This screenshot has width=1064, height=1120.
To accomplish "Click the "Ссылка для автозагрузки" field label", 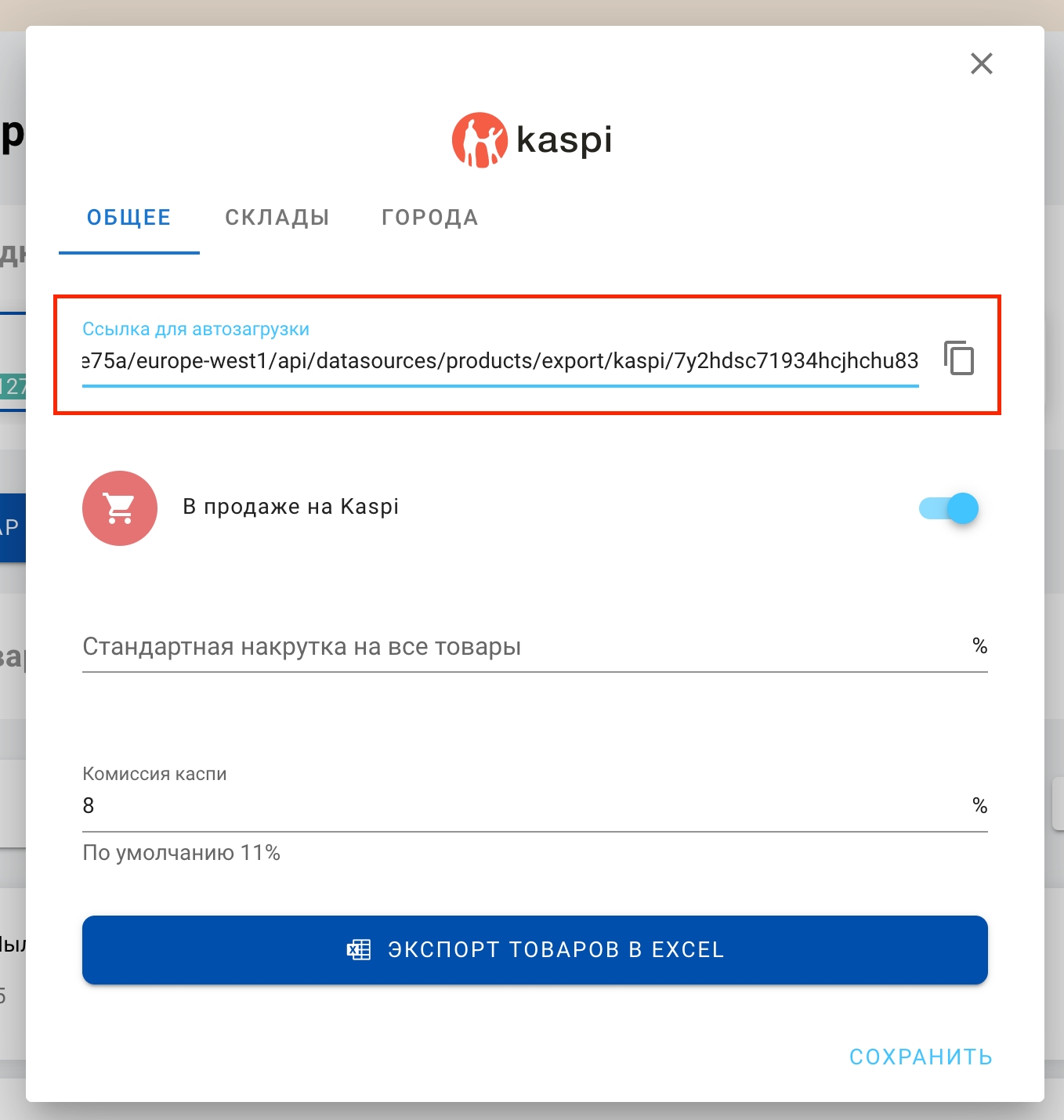I will pos(196,329).
